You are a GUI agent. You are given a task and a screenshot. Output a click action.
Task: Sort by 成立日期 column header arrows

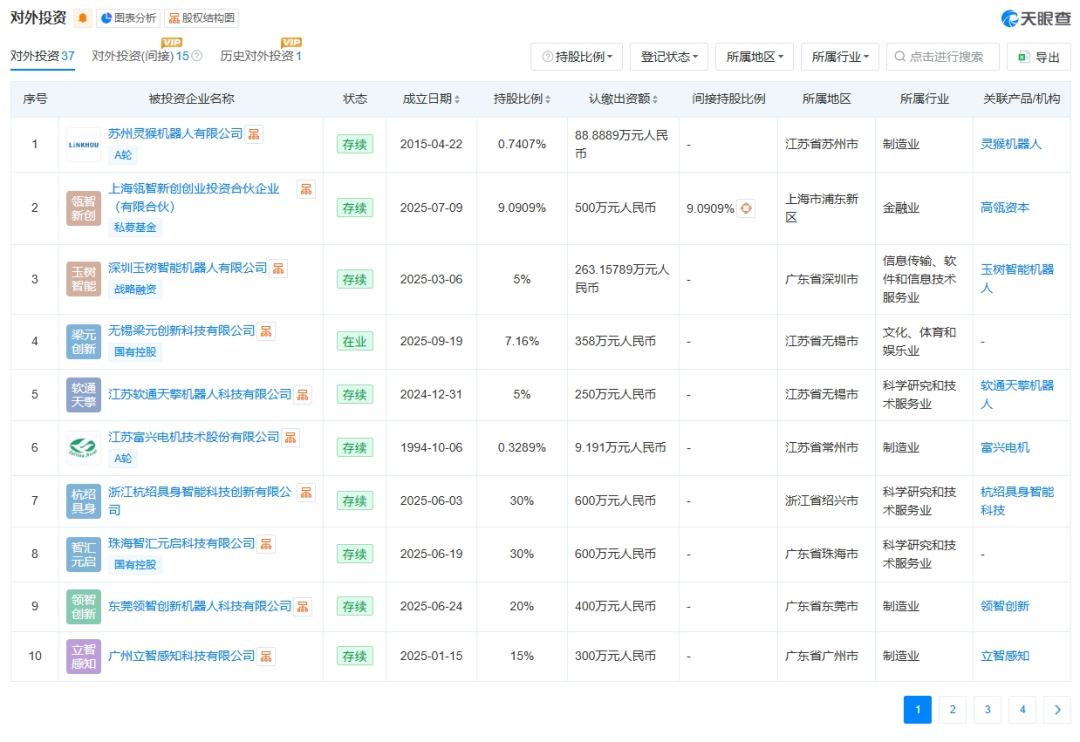tap(457, 99)
